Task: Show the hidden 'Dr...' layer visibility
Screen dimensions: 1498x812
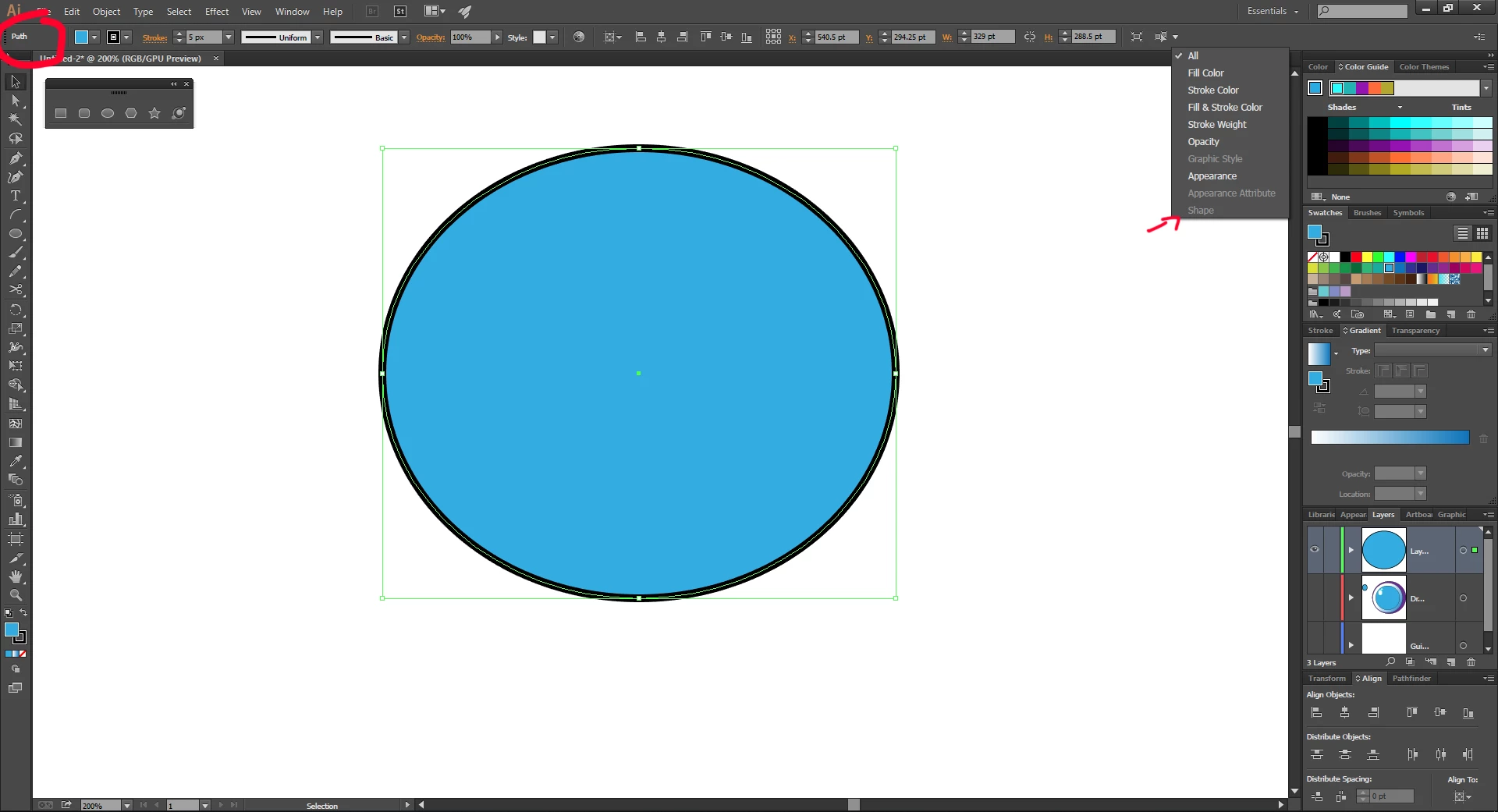Action: click(x=1315, y=598)
